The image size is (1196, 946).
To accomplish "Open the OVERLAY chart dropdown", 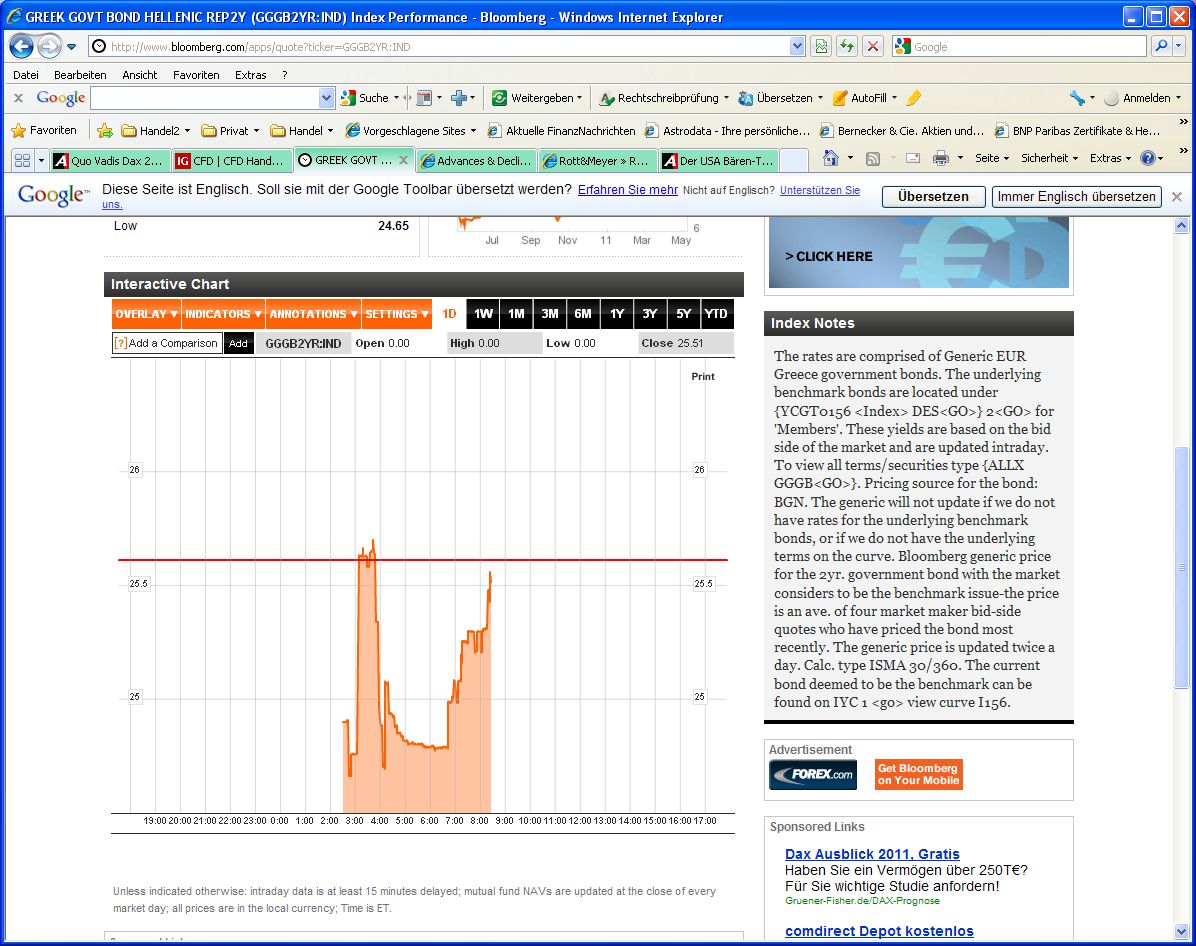I will point(146,314).
